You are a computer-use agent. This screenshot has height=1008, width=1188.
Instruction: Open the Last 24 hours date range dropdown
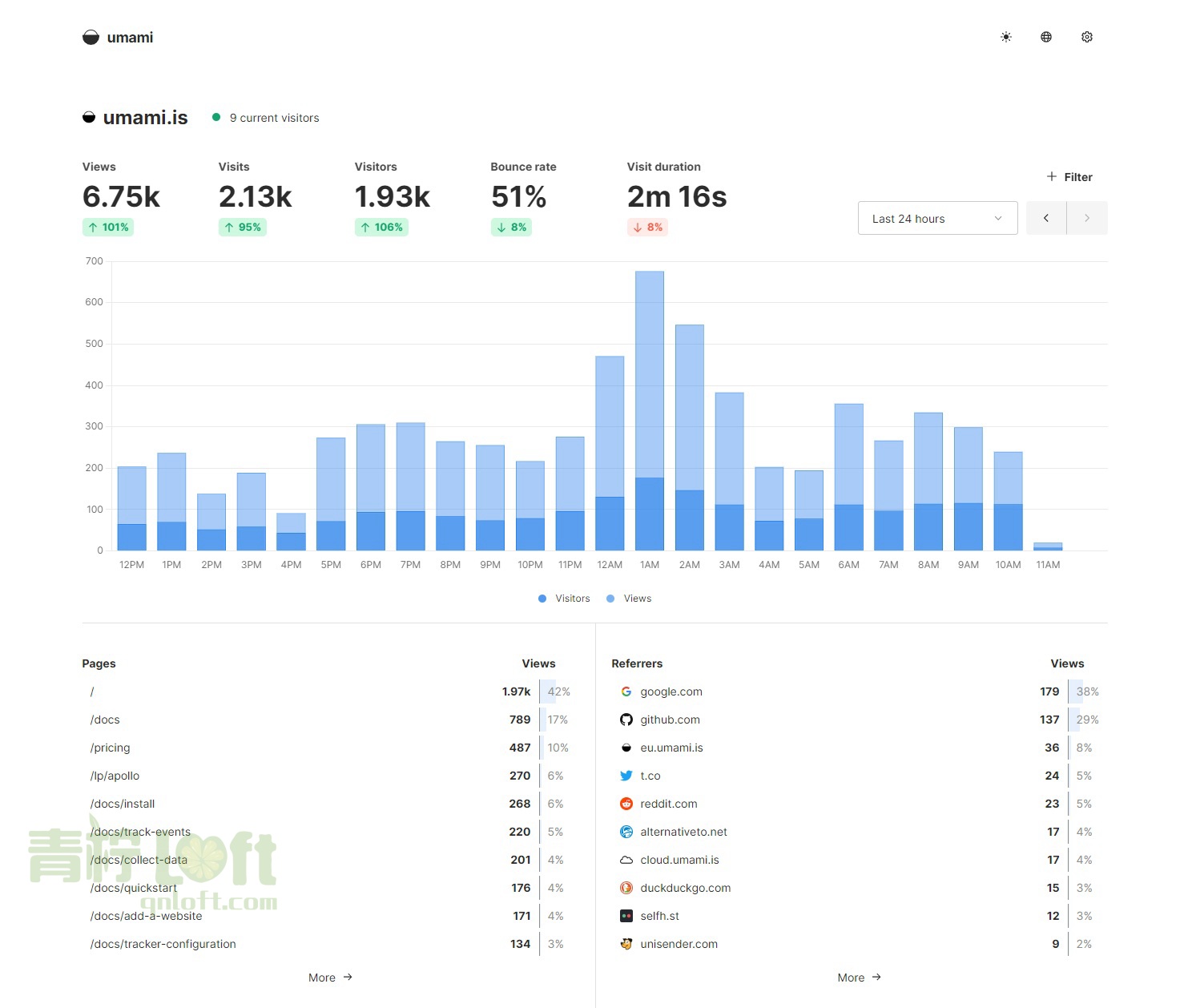click(938, 218)
